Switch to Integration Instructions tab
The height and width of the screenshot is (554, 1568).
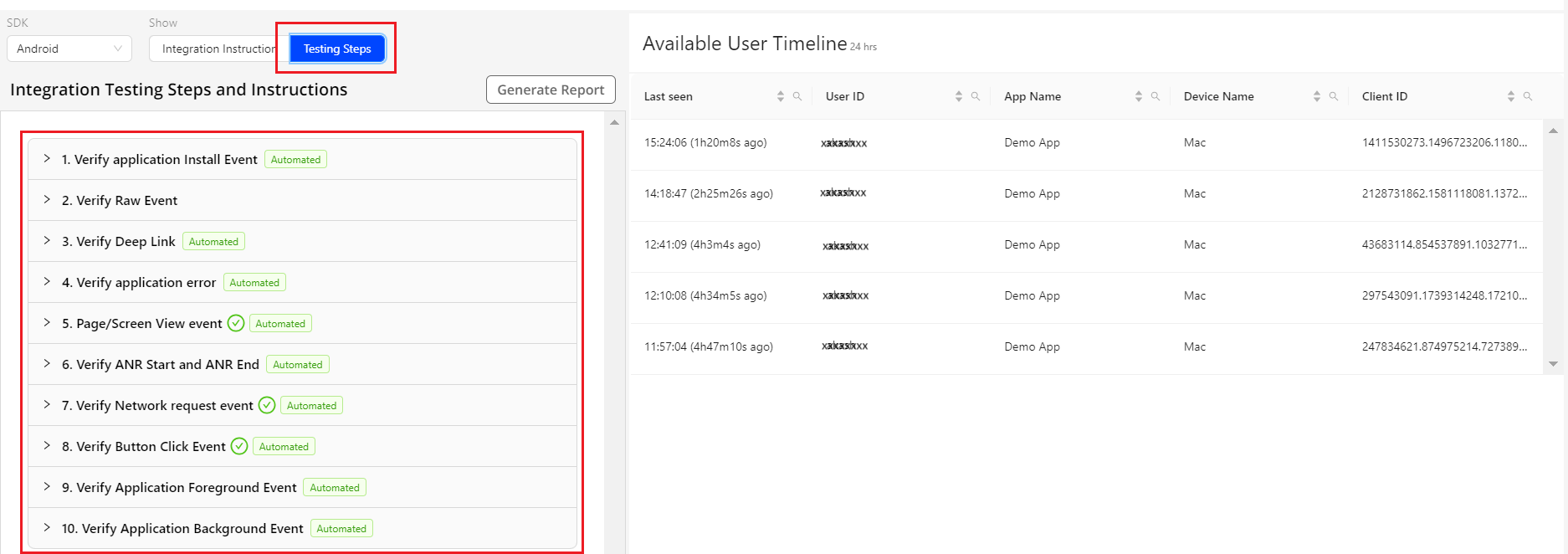click(x=218, y=49)
